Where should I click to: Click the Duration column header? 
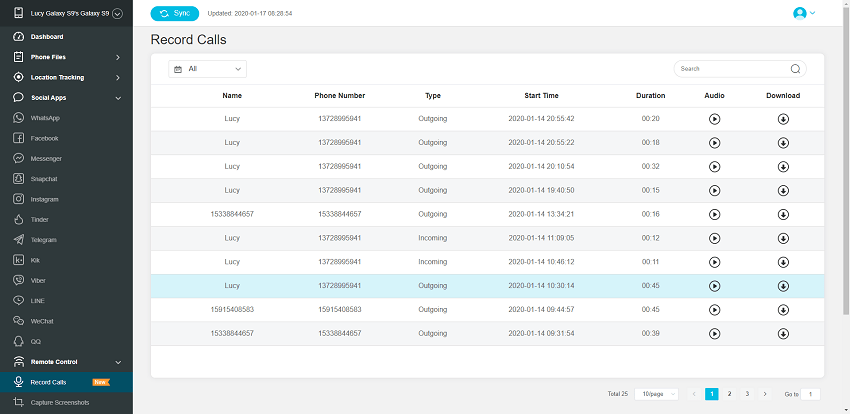[x=651, y=95]
